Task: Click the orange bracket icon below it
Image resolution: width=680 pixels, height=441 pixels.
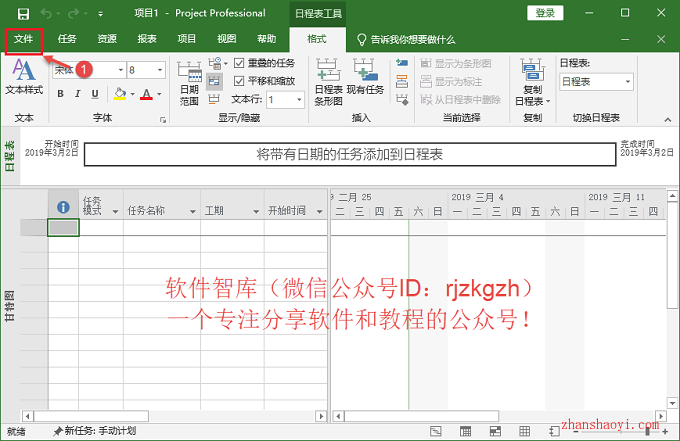Action: tap(214, 99)
